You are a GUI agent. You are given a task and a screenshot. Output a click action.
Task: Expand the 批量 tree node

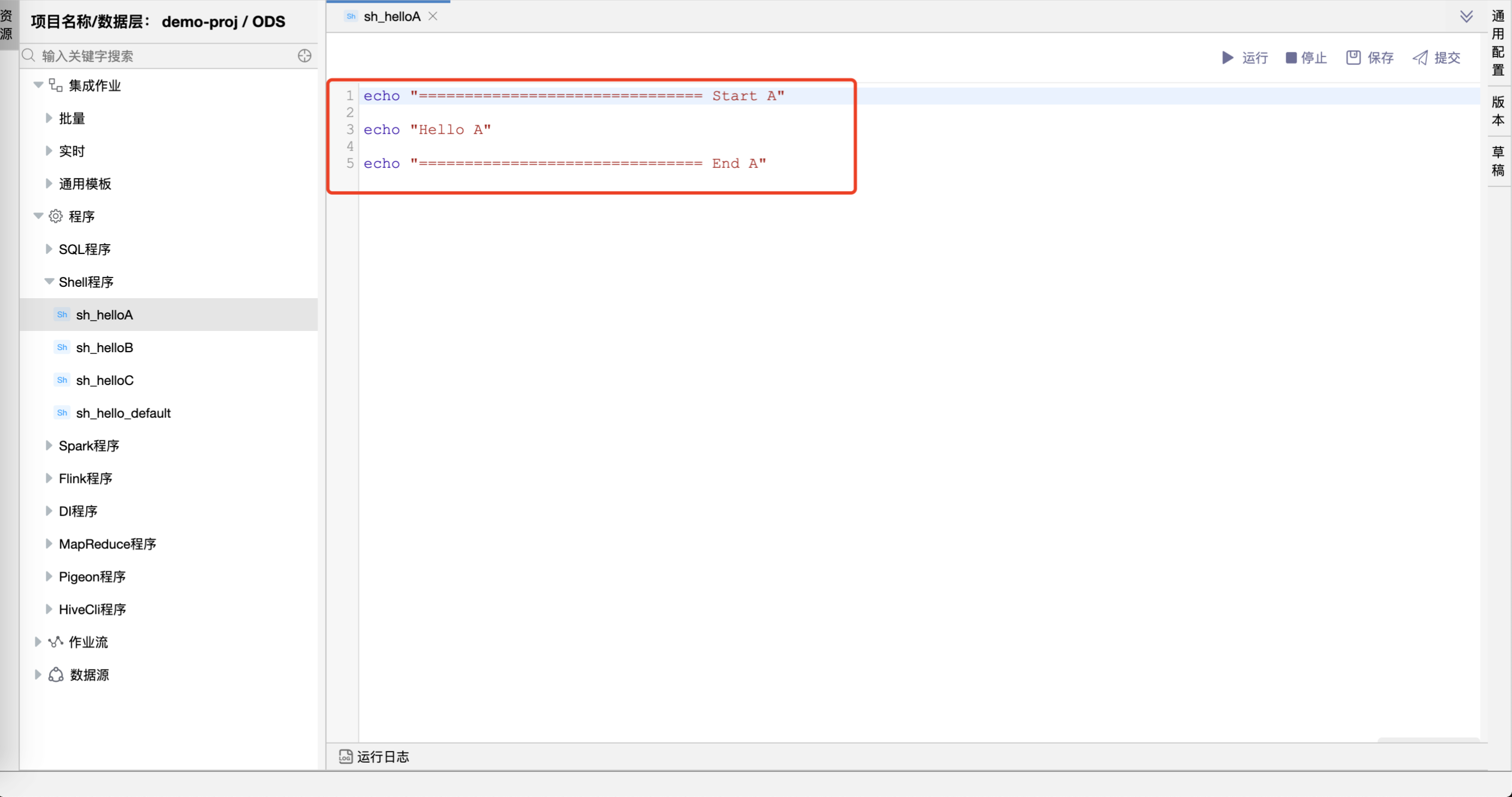[x=49, y=118]
